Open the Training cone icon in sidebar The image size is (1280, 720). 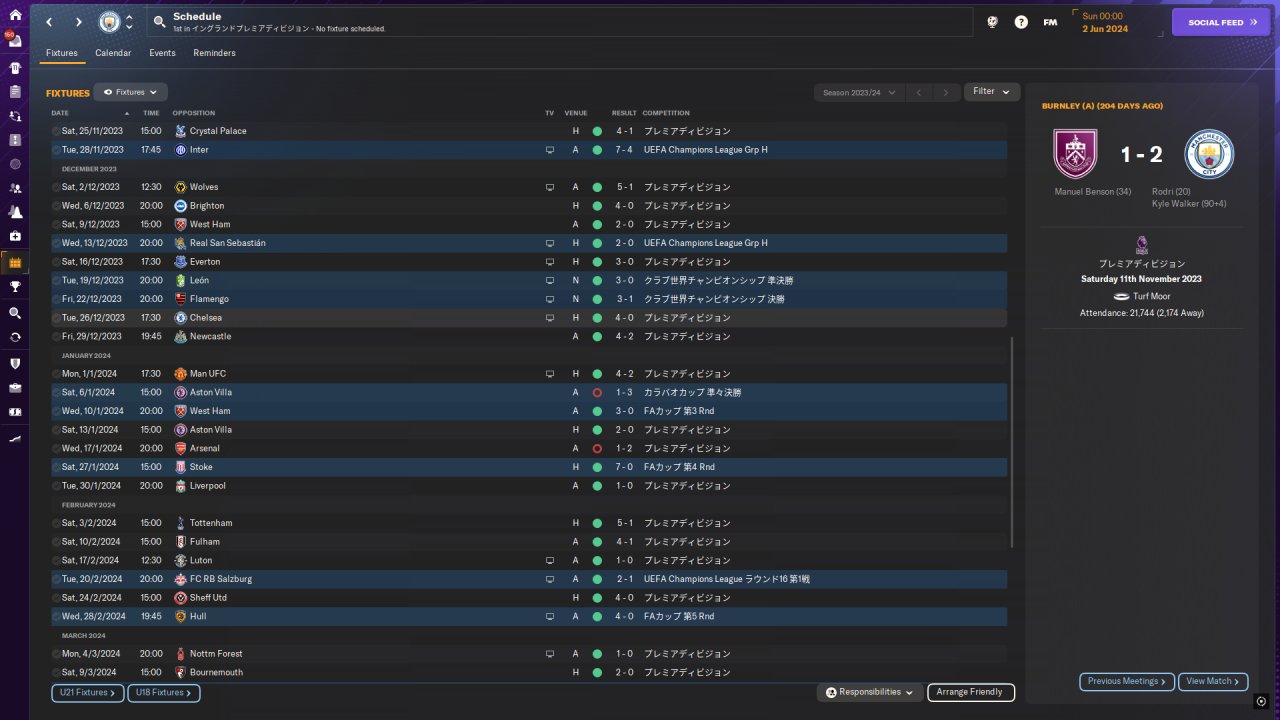point(14,212)
